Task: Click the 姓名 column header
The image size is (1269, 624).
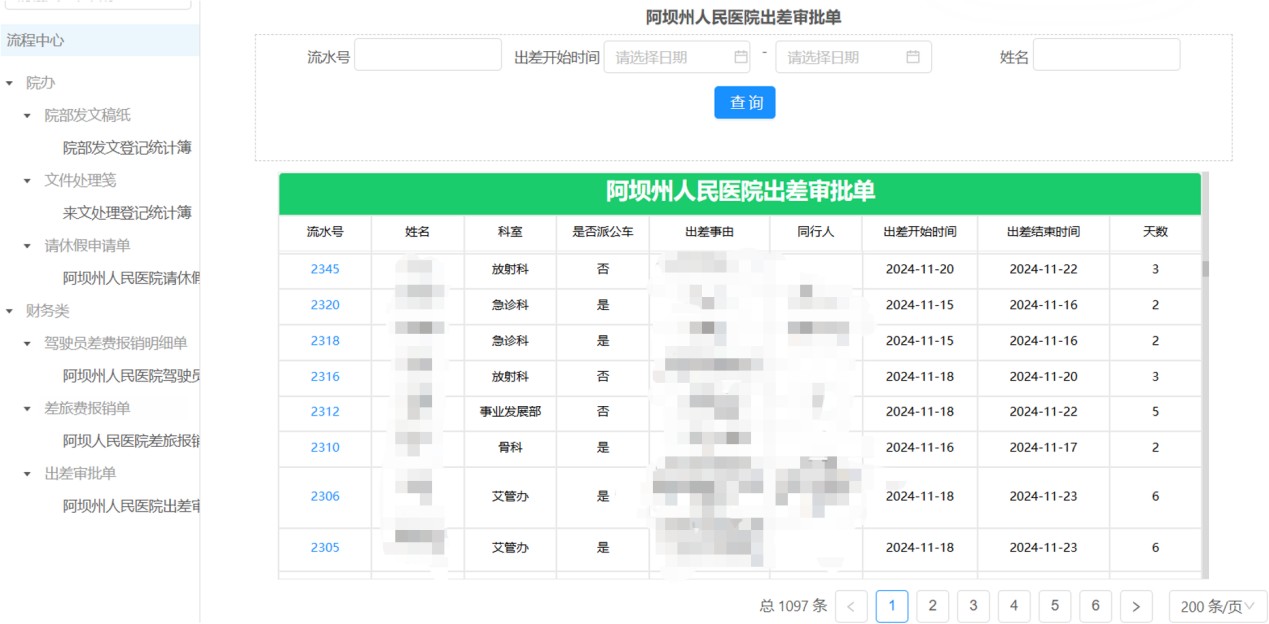Action: coord(417,232)
